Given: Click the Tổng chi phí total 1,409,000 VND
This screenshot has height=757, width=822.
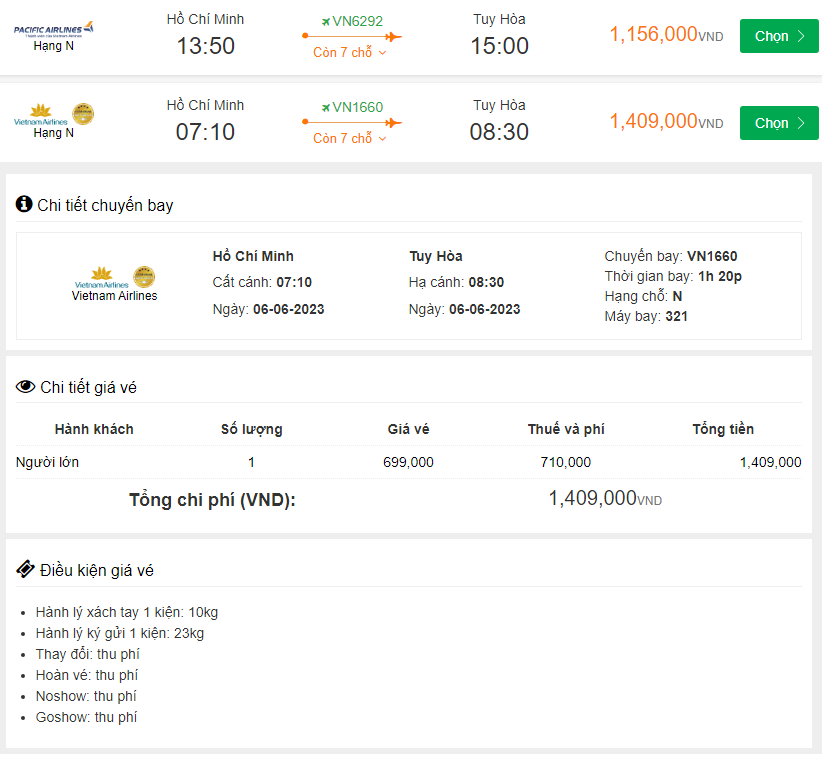Looking at the screenshot, I should point(604,498).
